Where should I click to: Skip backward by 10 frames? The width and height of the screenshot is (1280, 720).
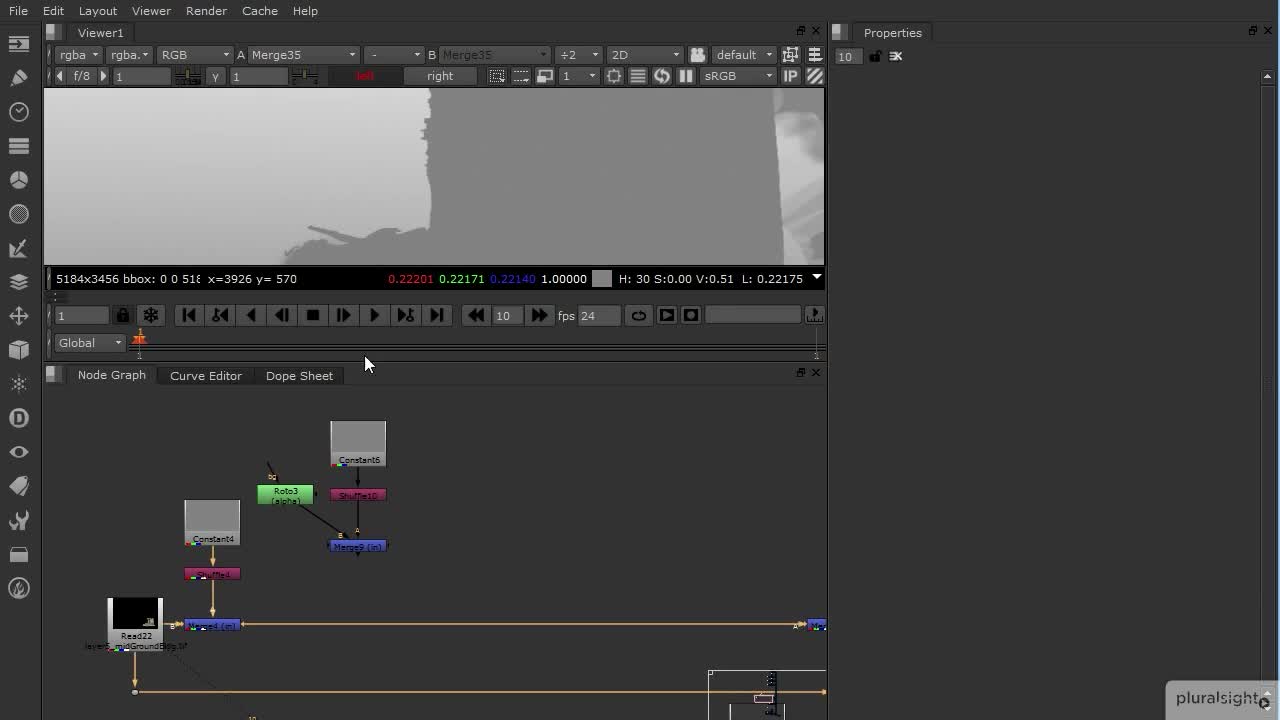[476, 315]
